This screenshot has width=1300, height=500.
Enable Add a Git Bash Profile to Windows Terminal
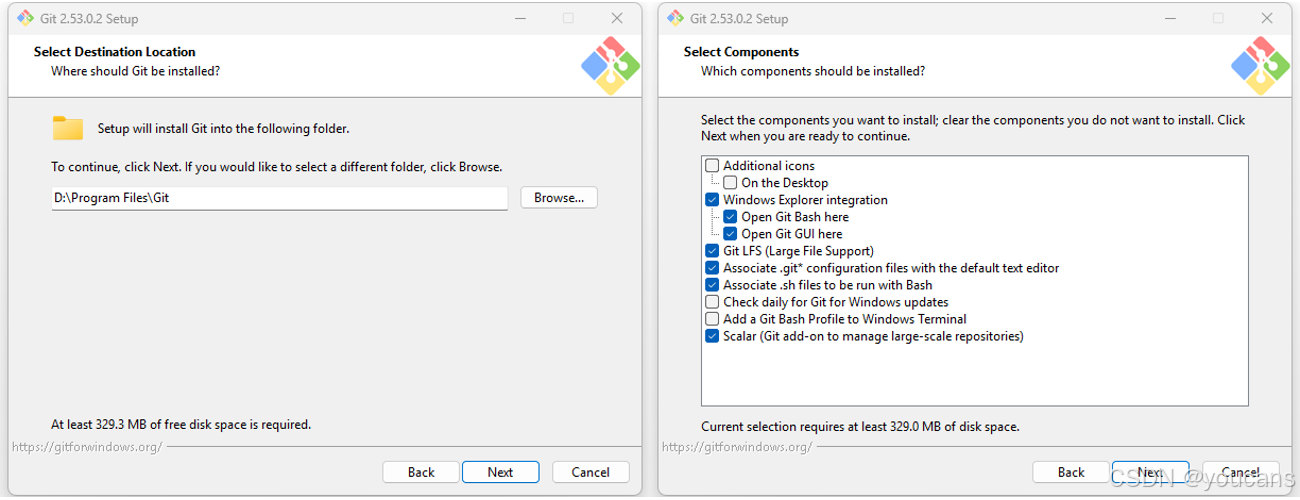(x=712, y=319)
